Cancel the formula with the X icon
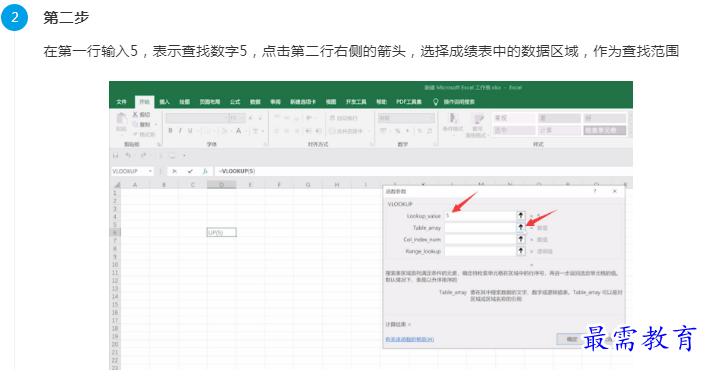The width and height of the screenshot is (705, 370). point(174,171)
